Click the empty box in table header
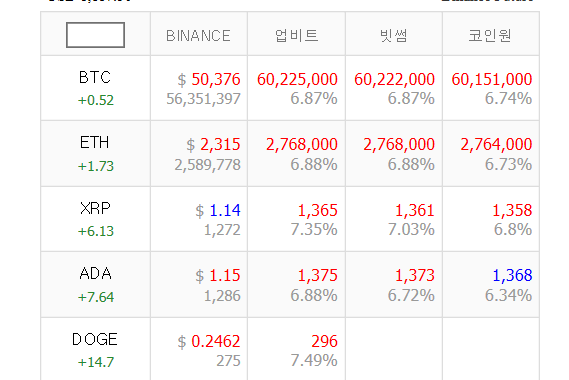569x380 pixels. 95,35
